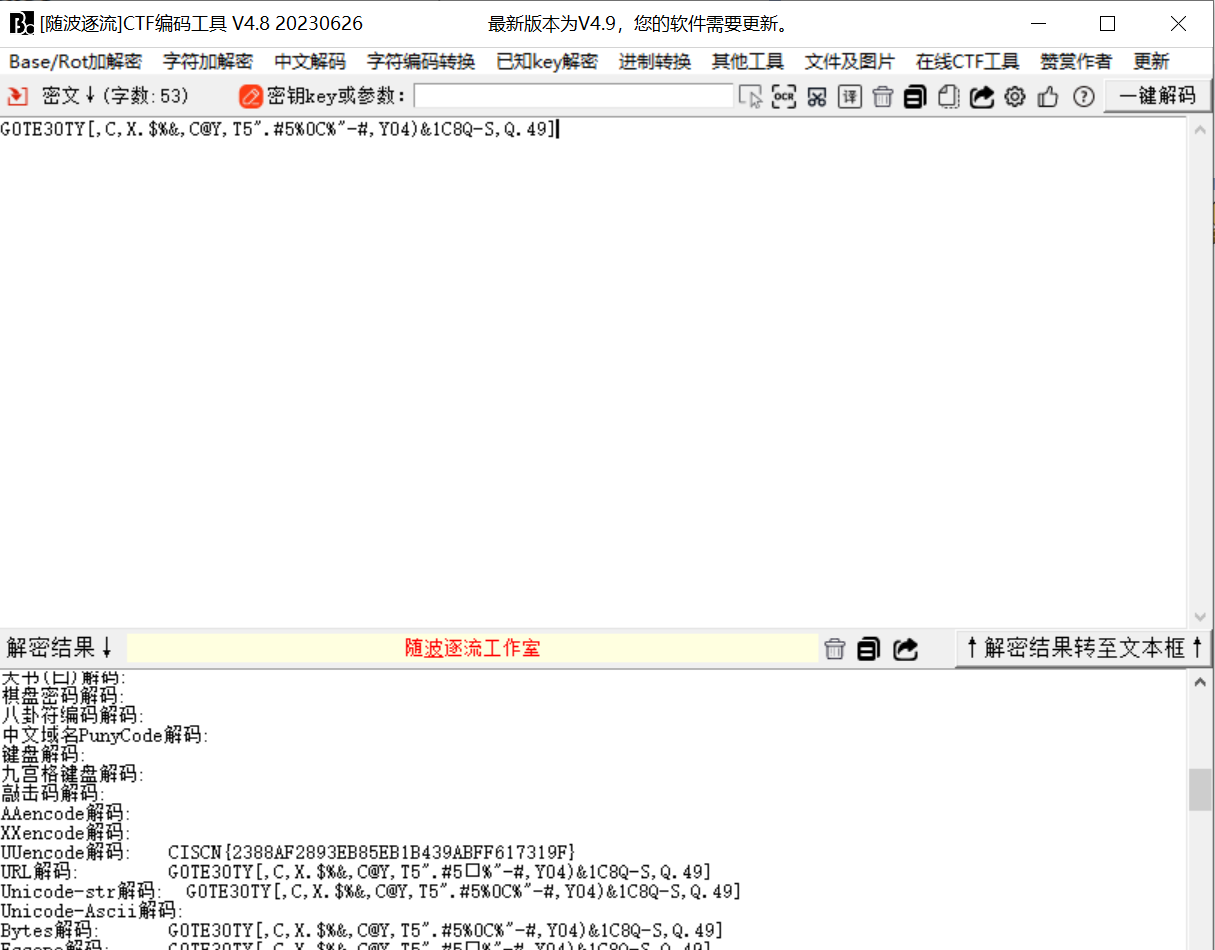Image resolution: width=1215 pixels, height=950 pixels.
Task: Click the results pane scrollbar thumb
Action: click(1201, 790)
